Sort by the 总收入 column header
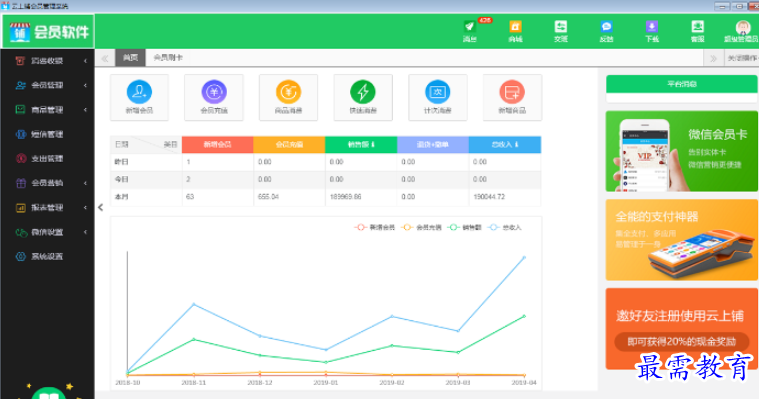 click(x=505, y=144)
